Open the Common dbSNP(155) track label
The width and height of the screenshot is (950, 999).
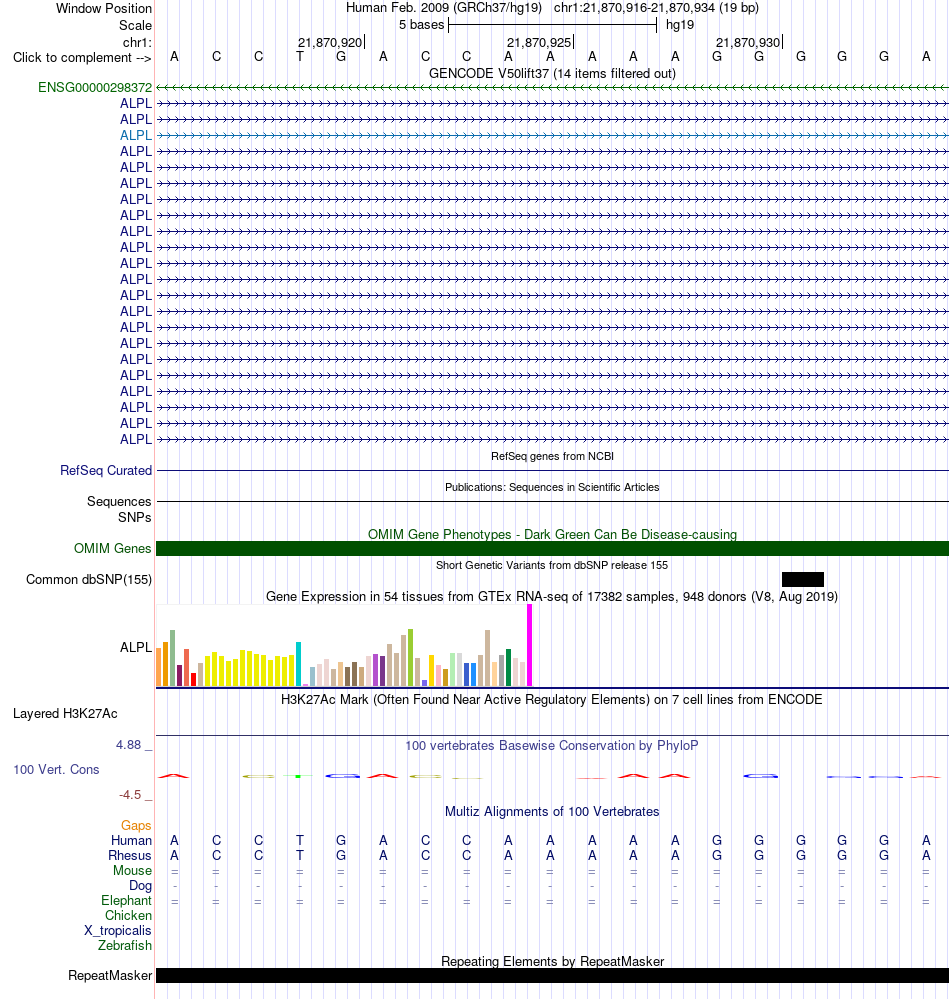pos(89,580)
